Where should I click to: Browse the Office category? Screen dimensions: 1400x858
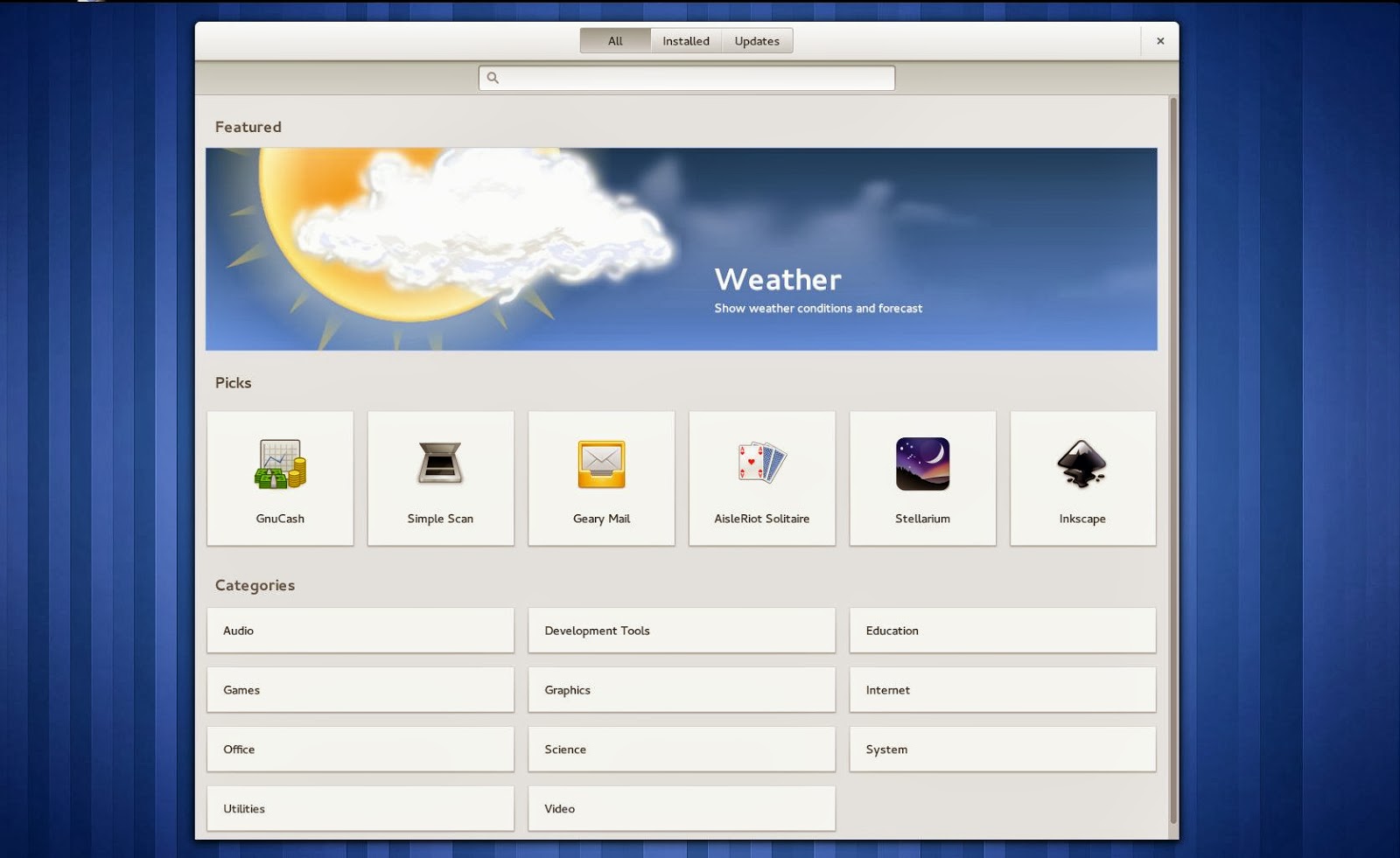[x=360, y=750]
